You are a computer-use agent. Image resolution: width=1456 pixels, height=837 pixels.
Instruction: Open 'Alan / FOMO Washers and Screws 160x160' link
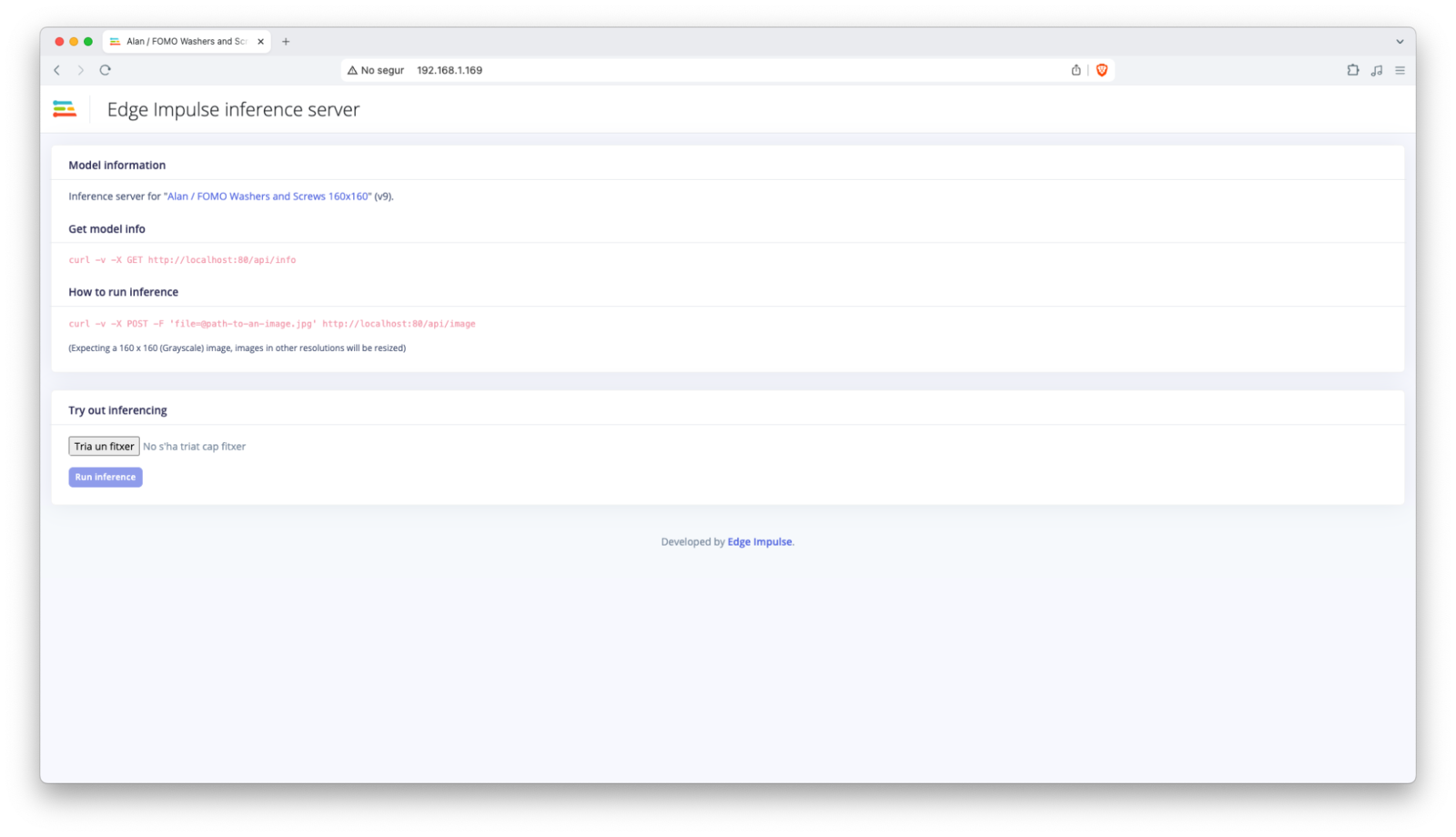268,197
